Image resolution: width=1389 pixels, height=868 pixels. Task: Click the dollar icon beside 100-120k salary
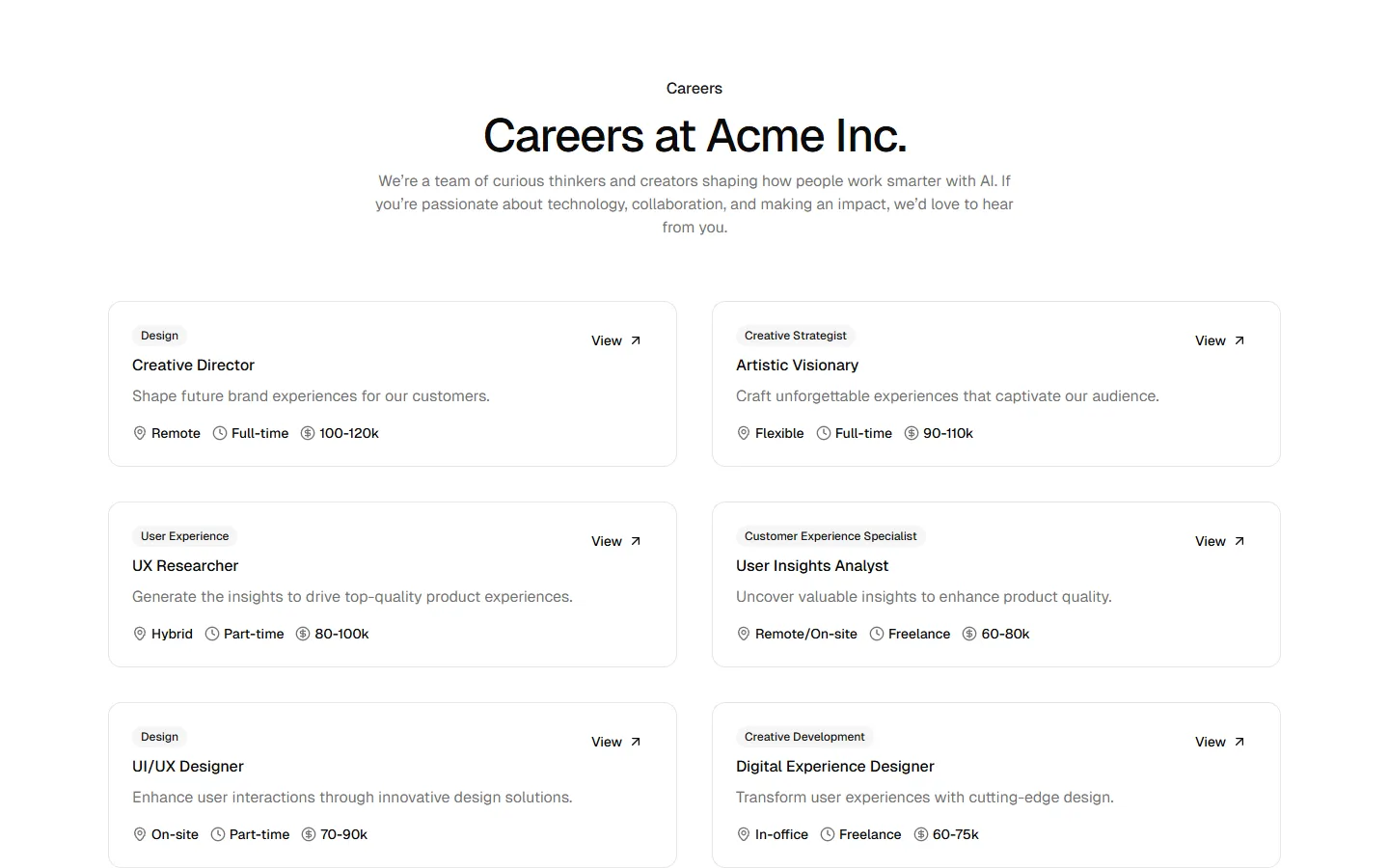pyautogui.click(x=308, y=433)
